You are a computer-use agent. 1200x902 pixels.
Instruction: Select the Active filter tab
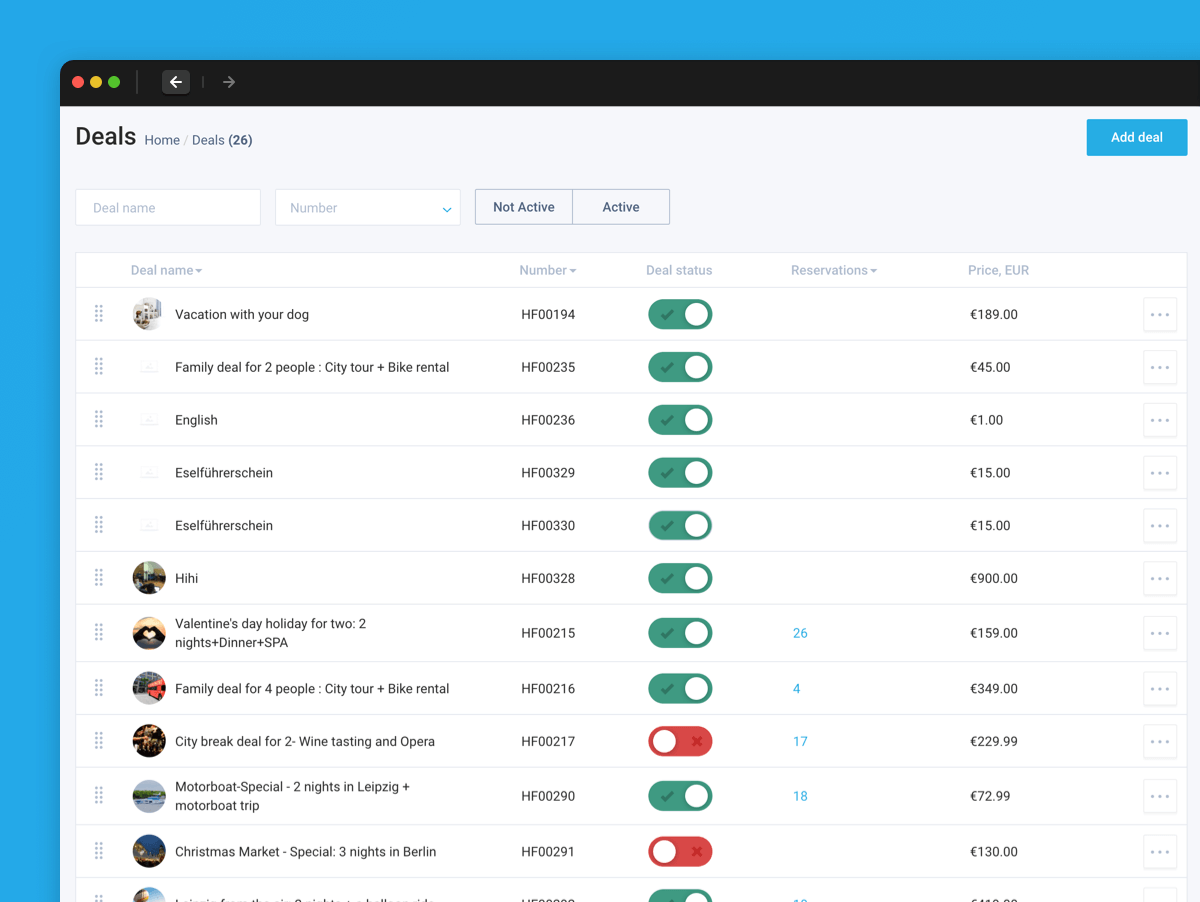(x=620, y=207)
